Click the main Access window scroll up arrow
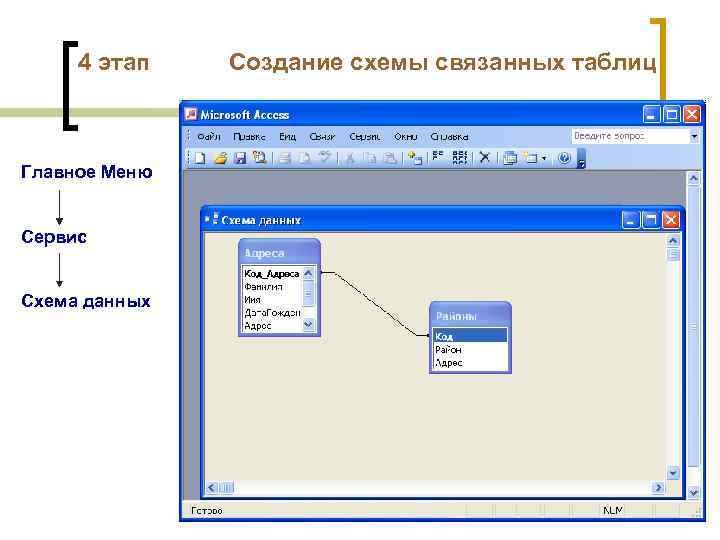 [693, 178]
